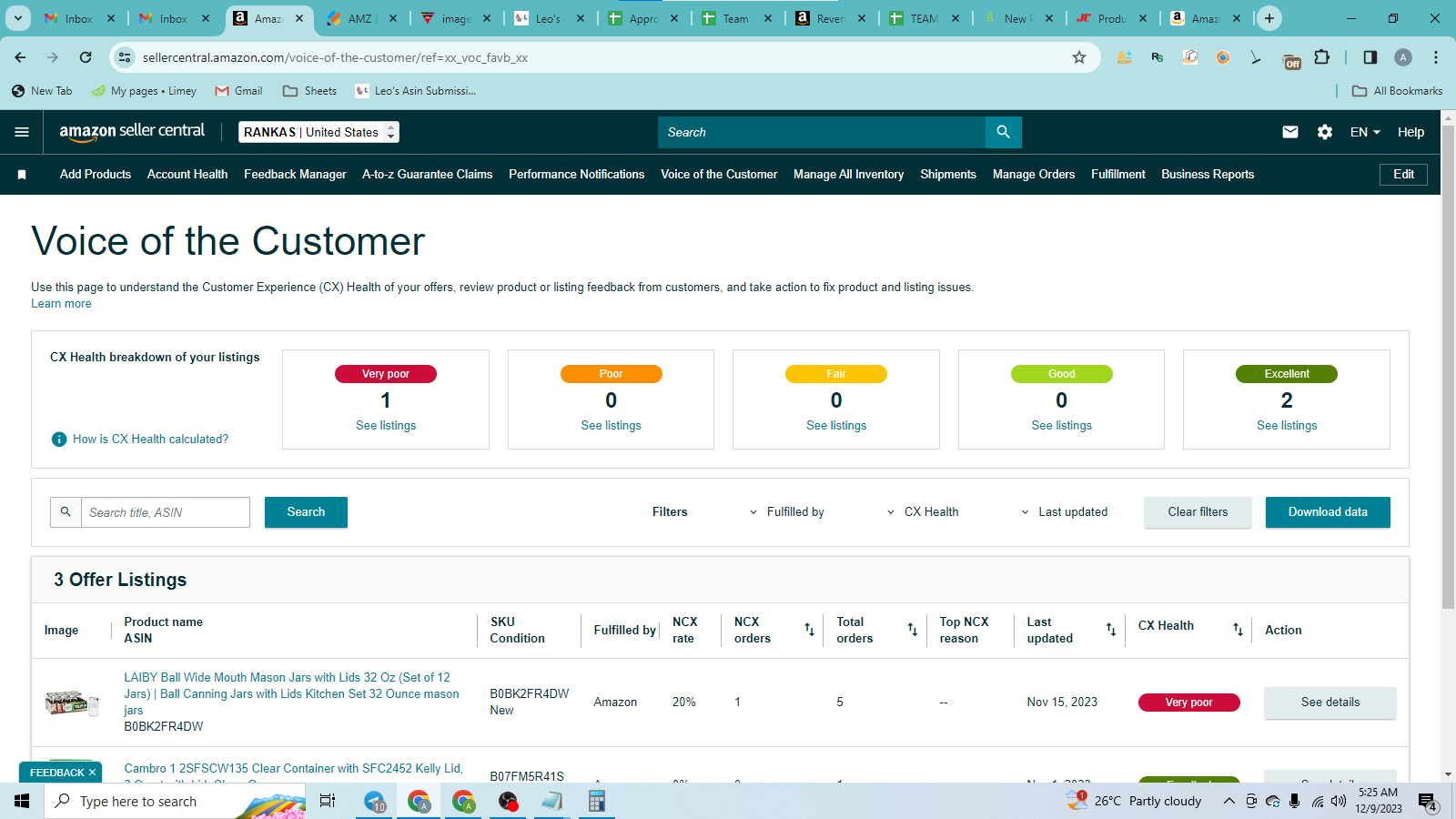1456x819 pixels.
Task: Open a new browser tab with plus icon
Action: [1269, 18]
